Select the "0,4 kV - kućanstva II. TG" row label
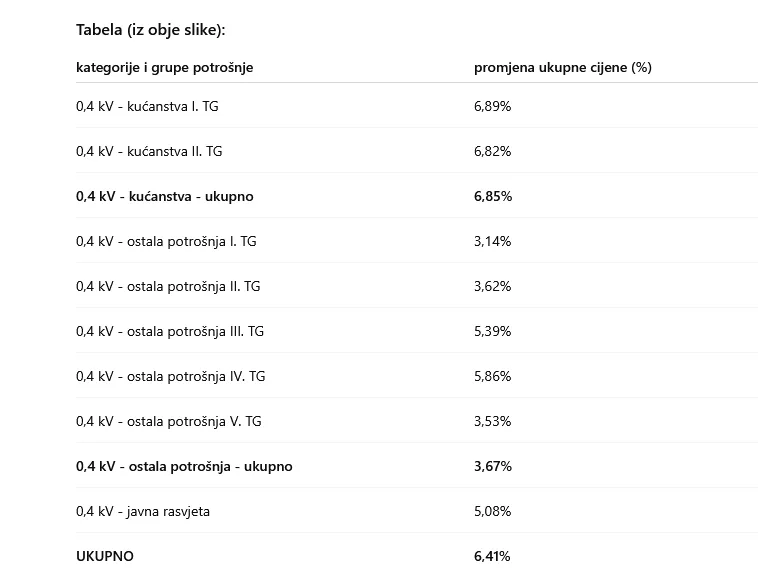Viewport: 758px width, 577px height. point(149,151)
